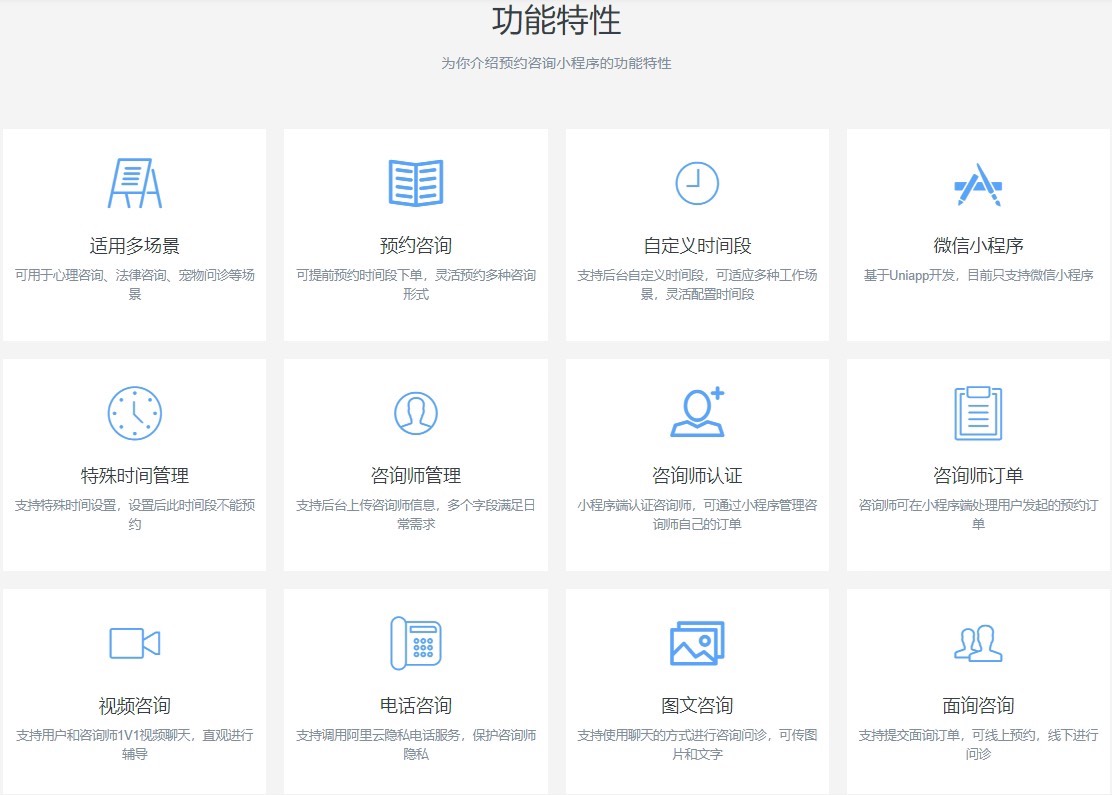
Task: Select the 自定义时间段 heading
Action: coord(697,245)
